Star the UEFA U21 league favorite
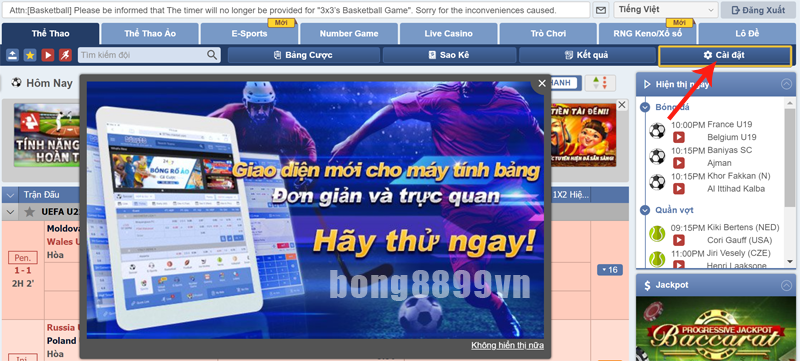Viewport: 800px width, 361px height. [30, 212]
